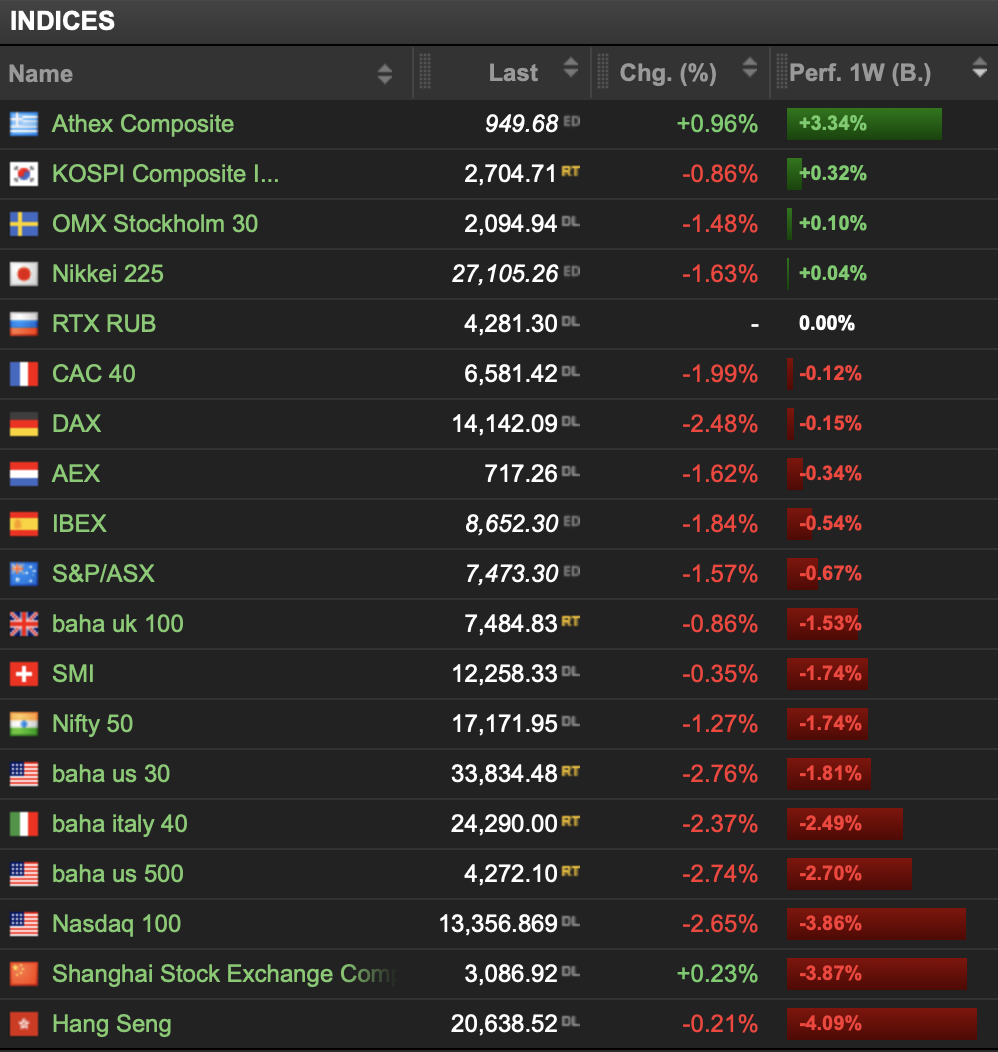
Task: Open the RTX RUB index link
Action: pyautogui.click(x=104, y=324)
